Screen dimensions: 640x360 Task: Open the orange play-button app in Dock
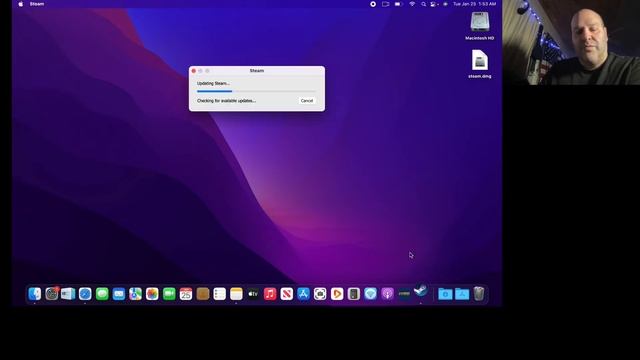(x=337, y=293)
